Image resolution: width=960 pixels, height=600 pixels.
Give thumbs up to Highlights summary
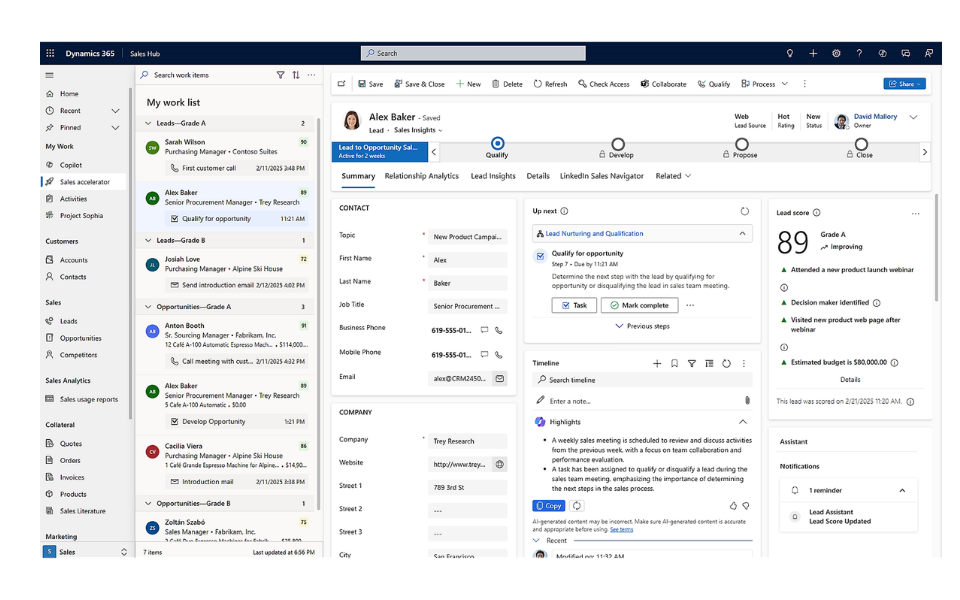click(733, 506)
